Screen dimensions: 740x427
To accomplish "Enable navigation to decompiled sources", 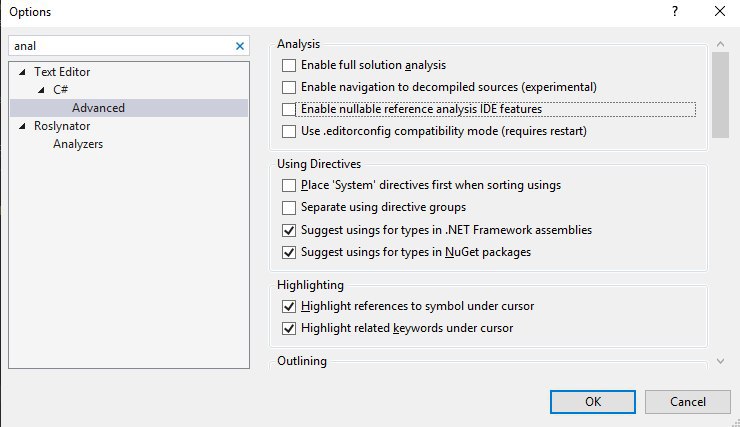I will [x=289, y=87].
